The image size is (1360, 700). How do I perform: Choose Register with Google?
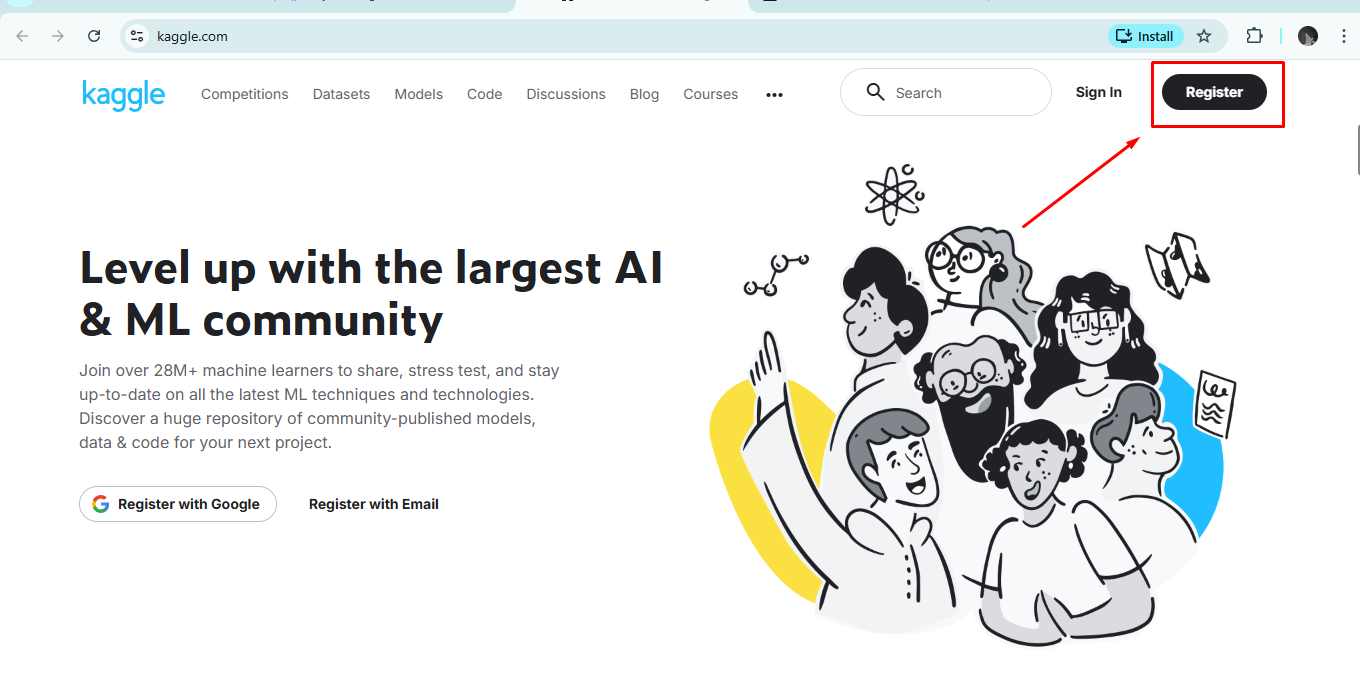tap(178, 504)
